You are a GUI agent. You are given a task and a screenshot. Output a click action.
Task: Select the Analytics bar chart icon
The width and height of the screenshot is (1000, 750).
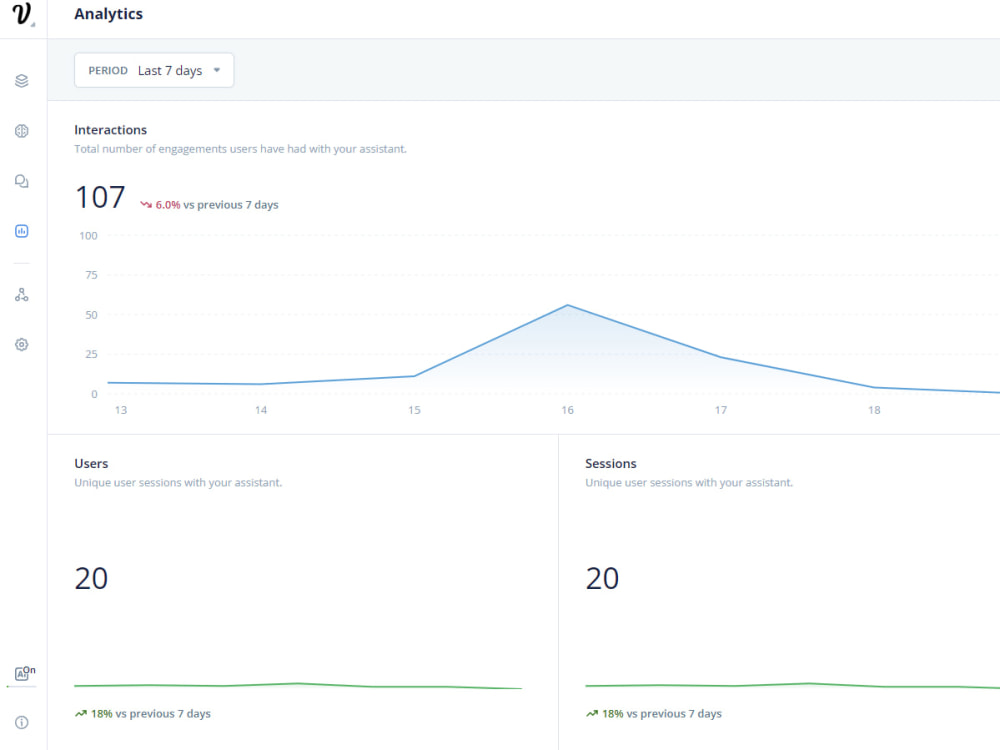[21, 231]
